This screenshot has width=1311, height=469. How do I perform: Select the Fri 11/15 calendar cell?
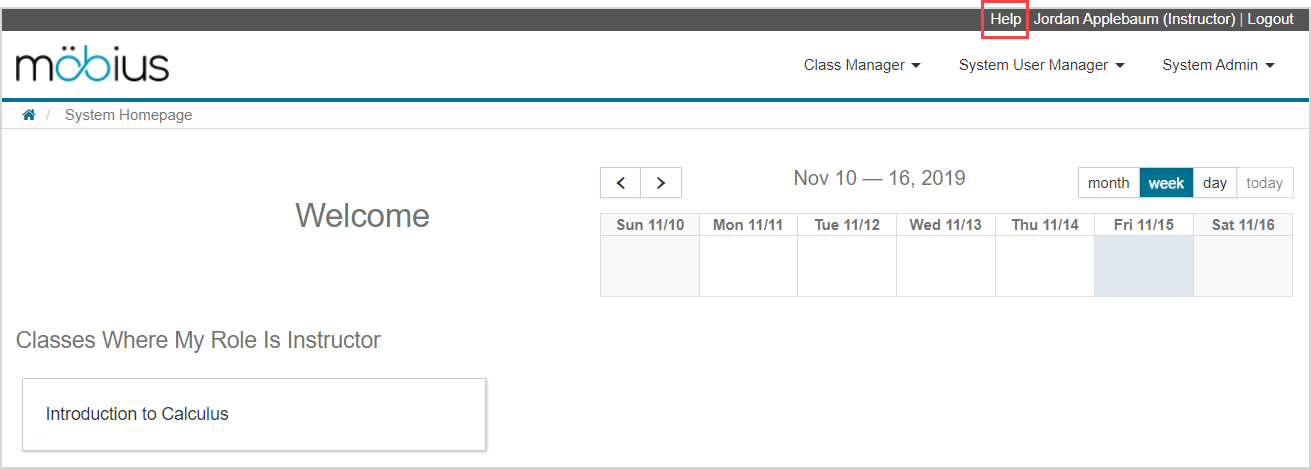click(x=1144, y=266)
